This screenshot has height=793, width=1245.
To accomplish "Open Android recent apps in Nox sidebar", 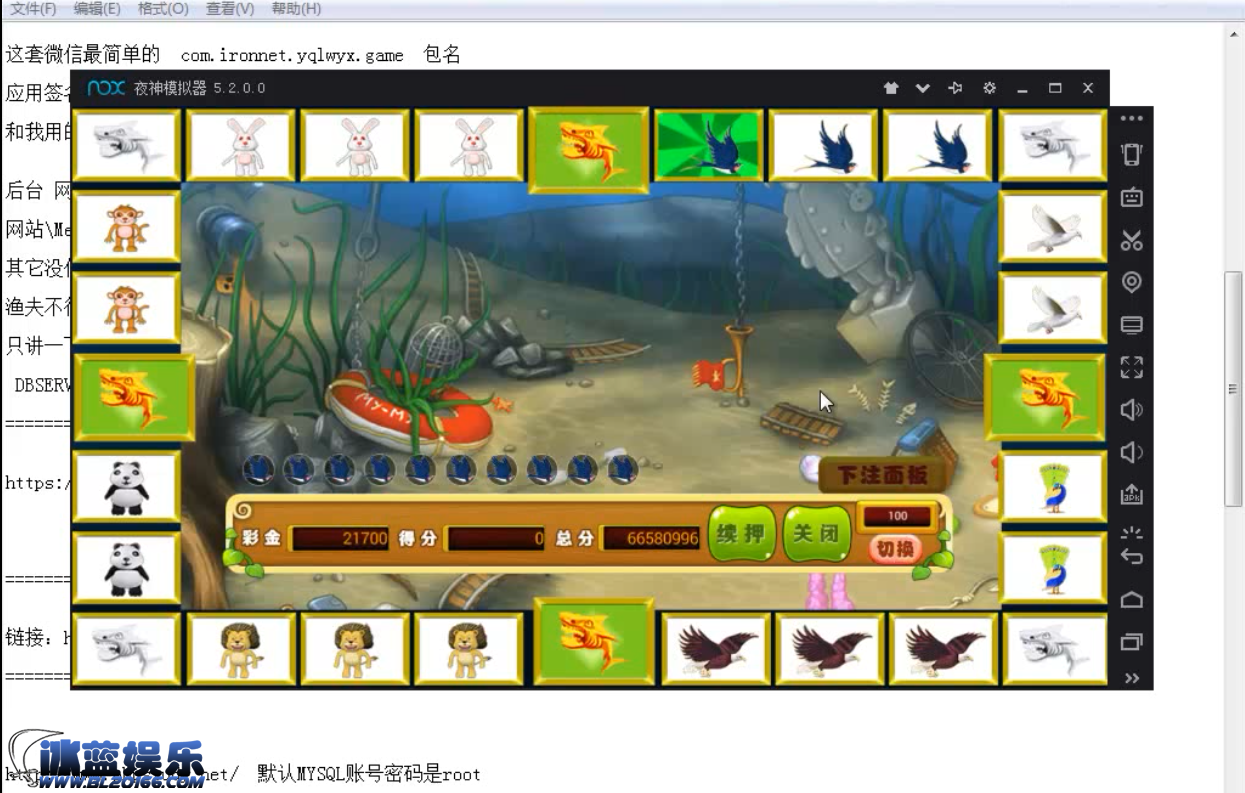I will (x=1131, y=641).
